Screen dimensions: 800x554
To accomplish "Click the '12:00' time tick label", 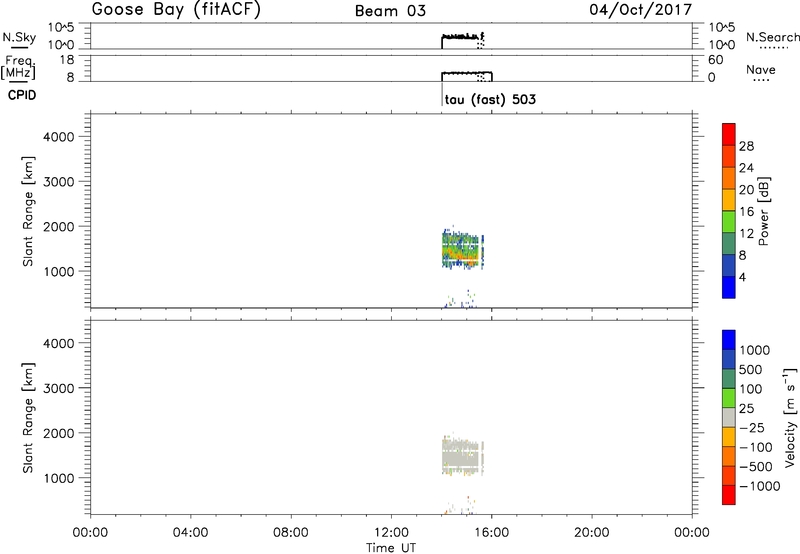I will tap(391, 533).
